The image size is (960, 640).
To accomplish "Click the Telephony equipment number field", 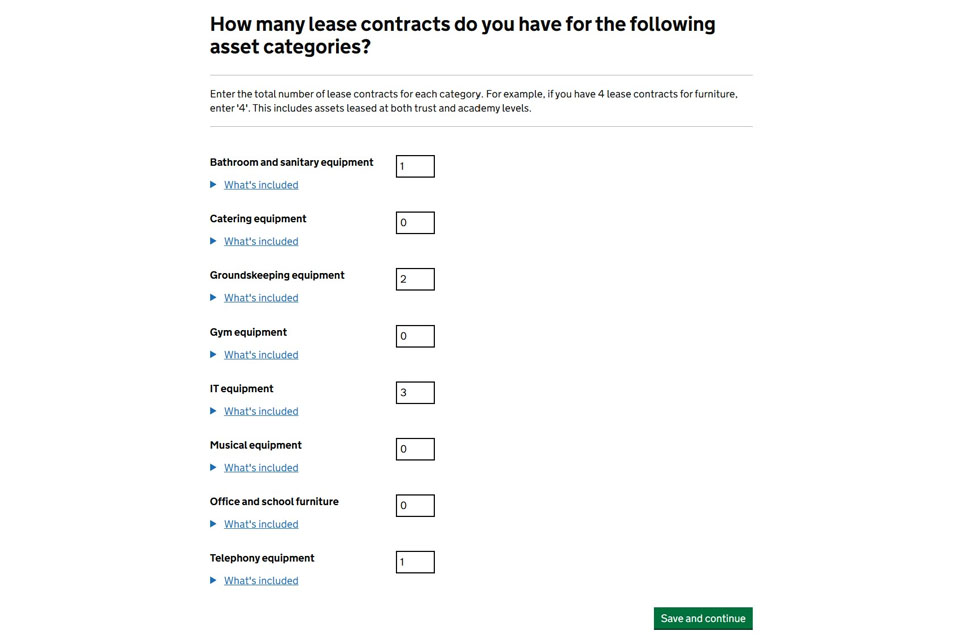I will point(415,562).
